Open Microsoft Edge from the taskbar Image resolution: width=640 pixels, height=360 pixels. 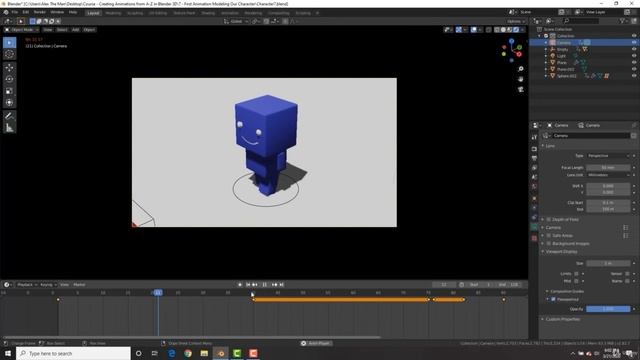coord(171,353)
